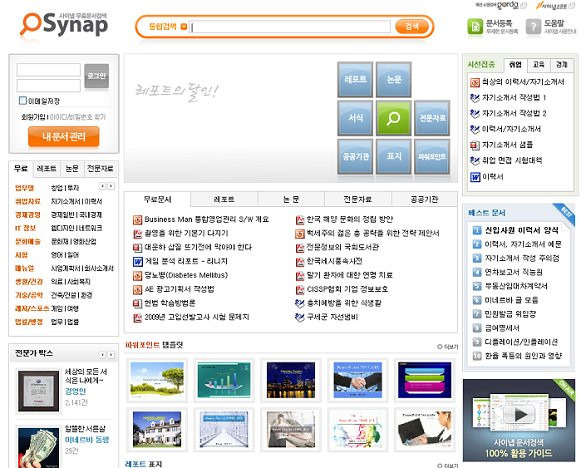Toggle the 이메일저장 checkbox
This screenshot has height=468, width=586.
coord(23,101)
